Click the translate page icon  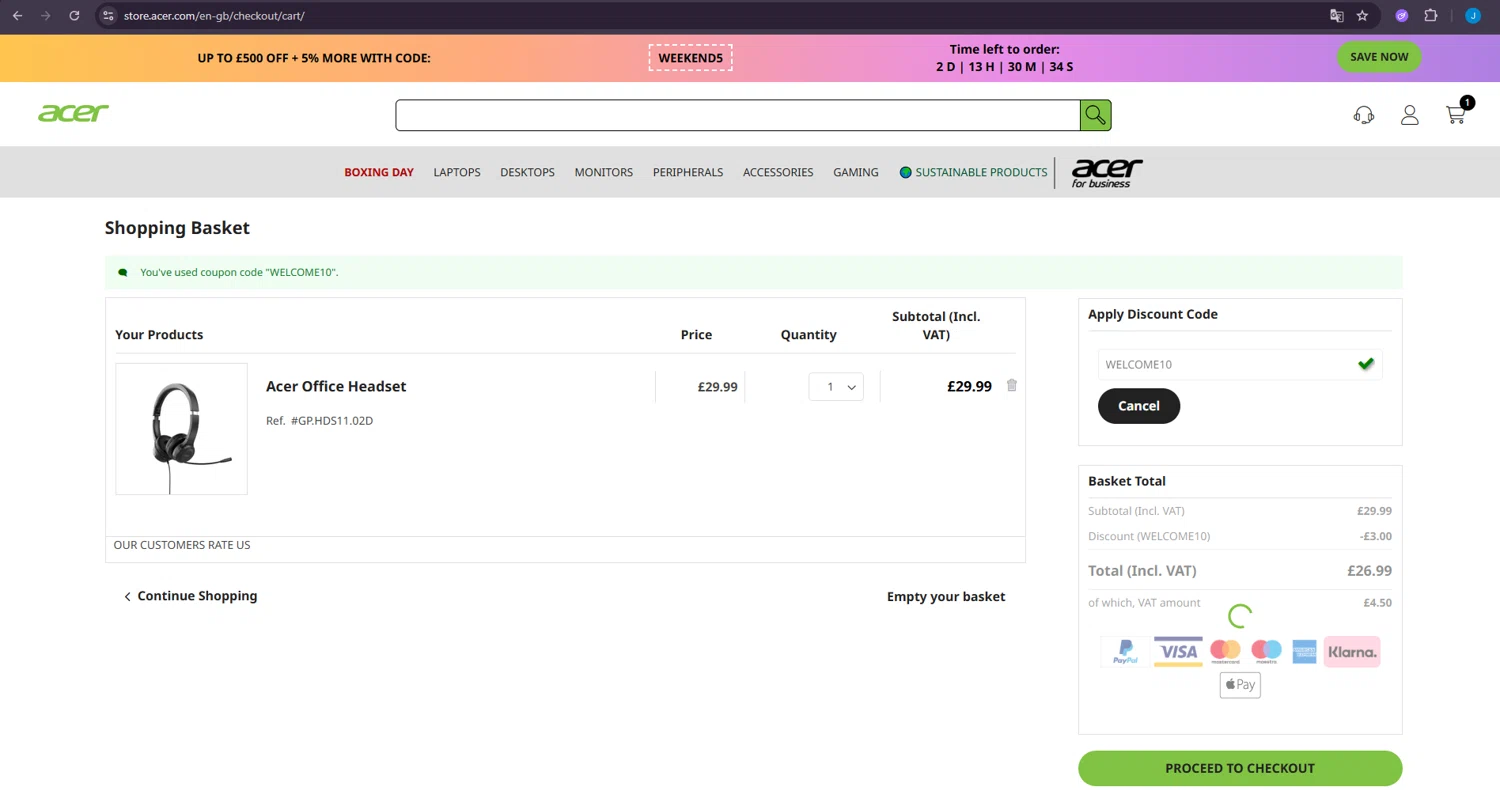pyautogui.click(x=1337, y=16)
